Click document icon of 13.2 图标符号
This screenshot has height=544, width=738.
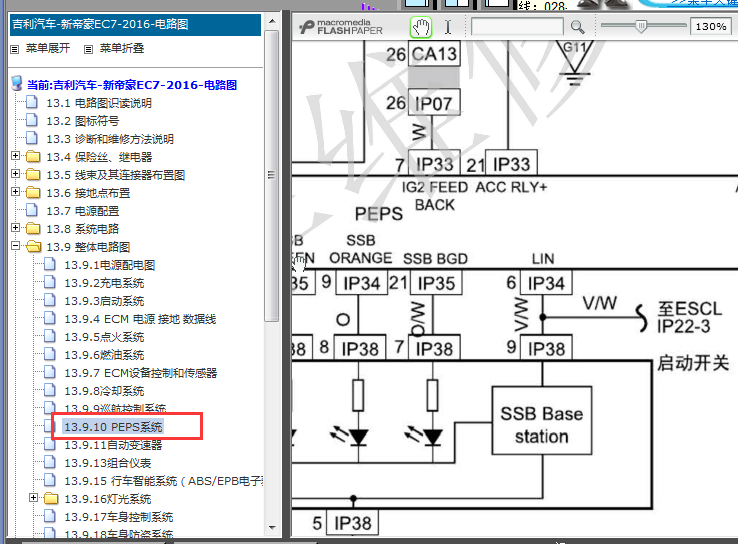pyautogui.click(x=32, y=120)
